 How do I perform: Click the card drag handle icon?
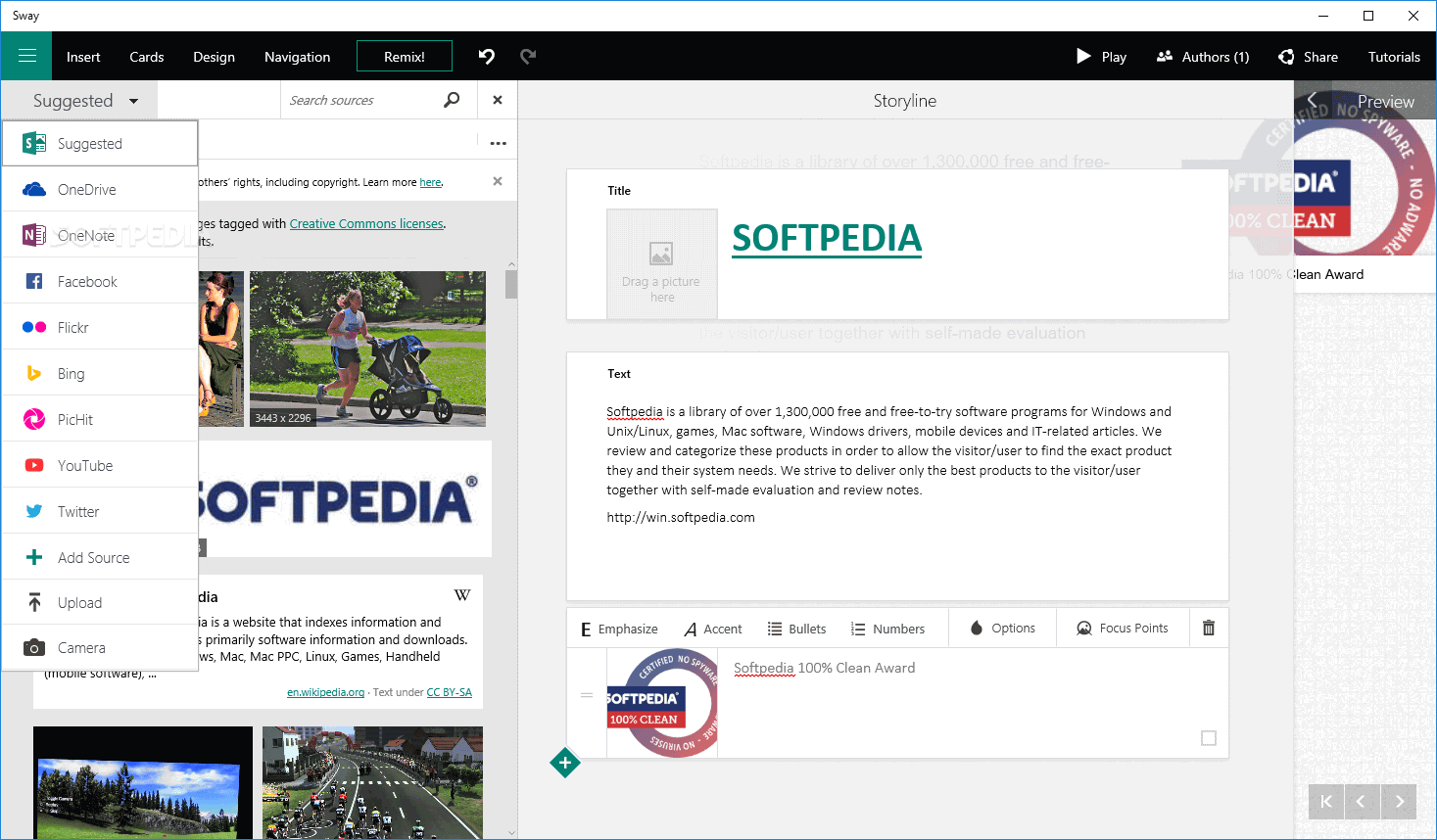[x=587, y=695]
